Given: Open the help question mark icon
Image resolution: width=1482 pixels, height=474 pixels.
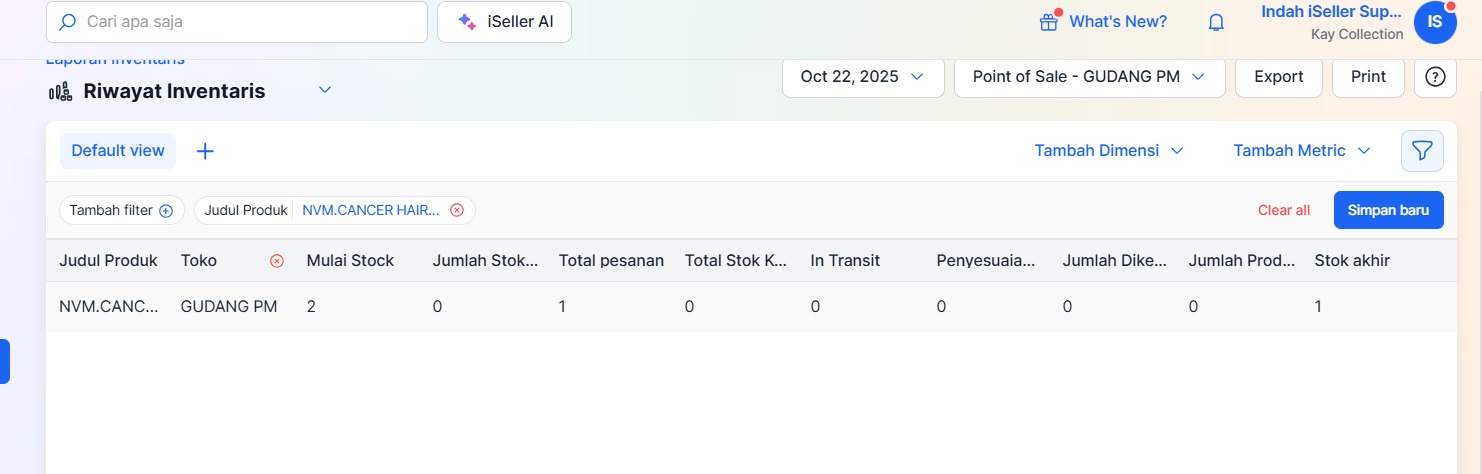Looking at the screenshot, I should (1435, 77).
